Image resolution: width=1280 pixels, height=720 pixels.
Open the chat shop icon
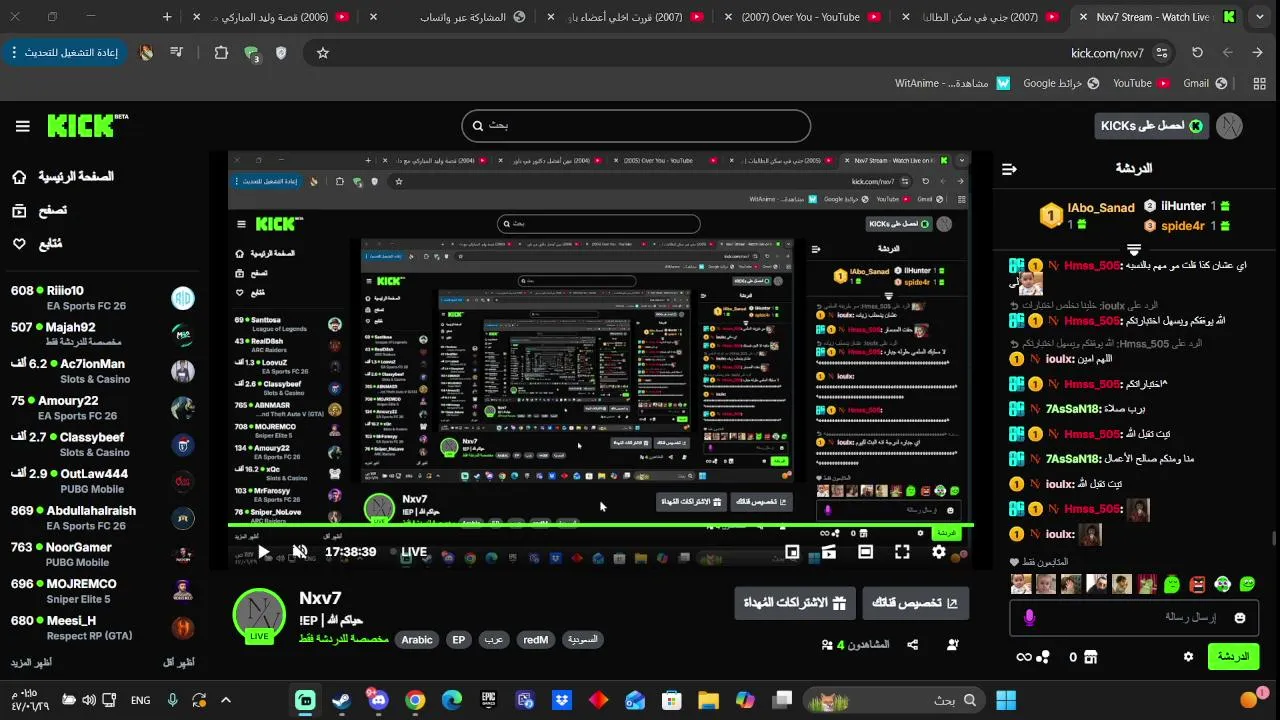pyautogui.click(x=1090, y=657)
